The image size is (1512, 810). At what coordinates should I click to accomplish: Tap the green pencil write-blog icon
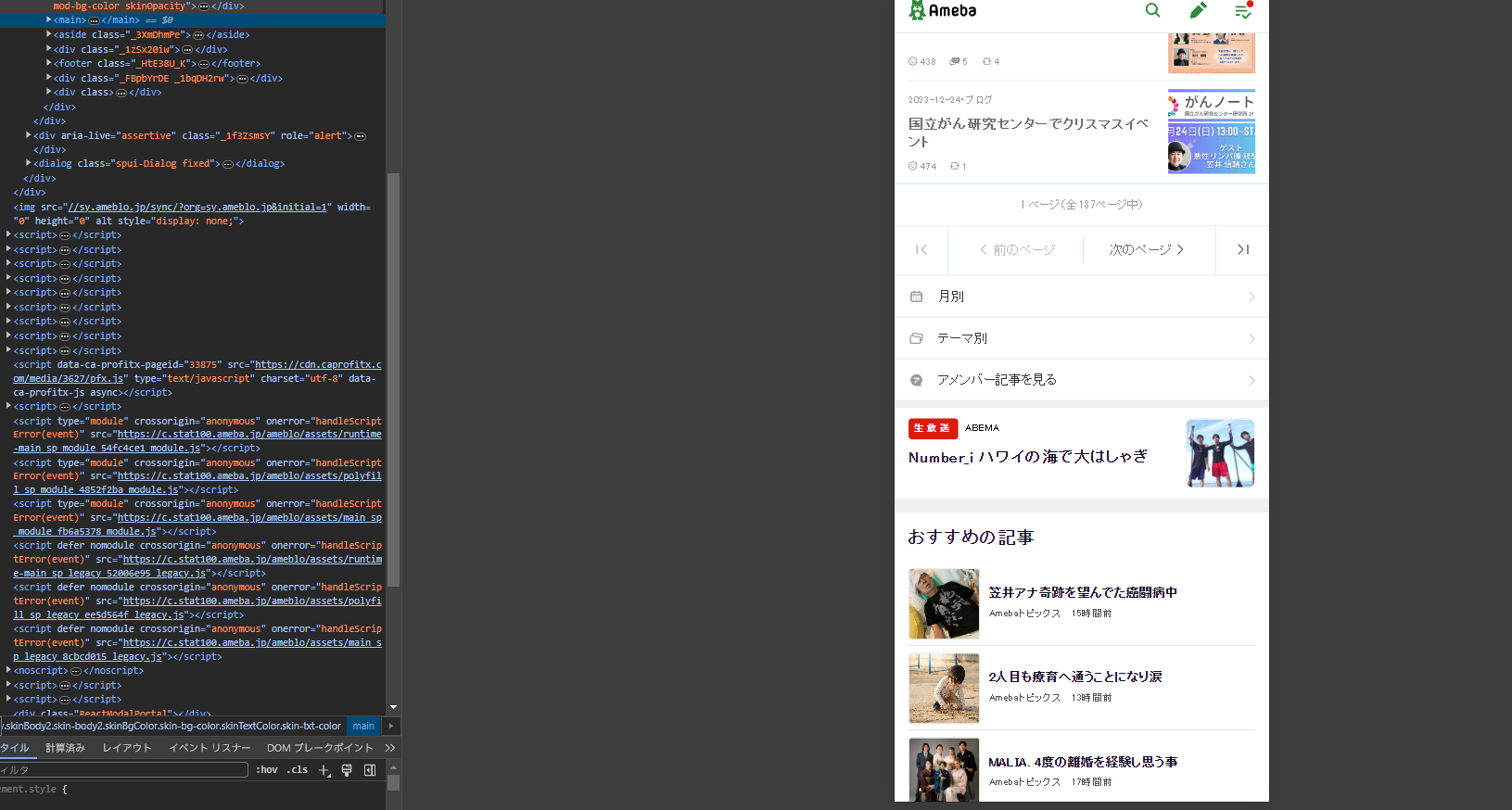[1198, 11]
